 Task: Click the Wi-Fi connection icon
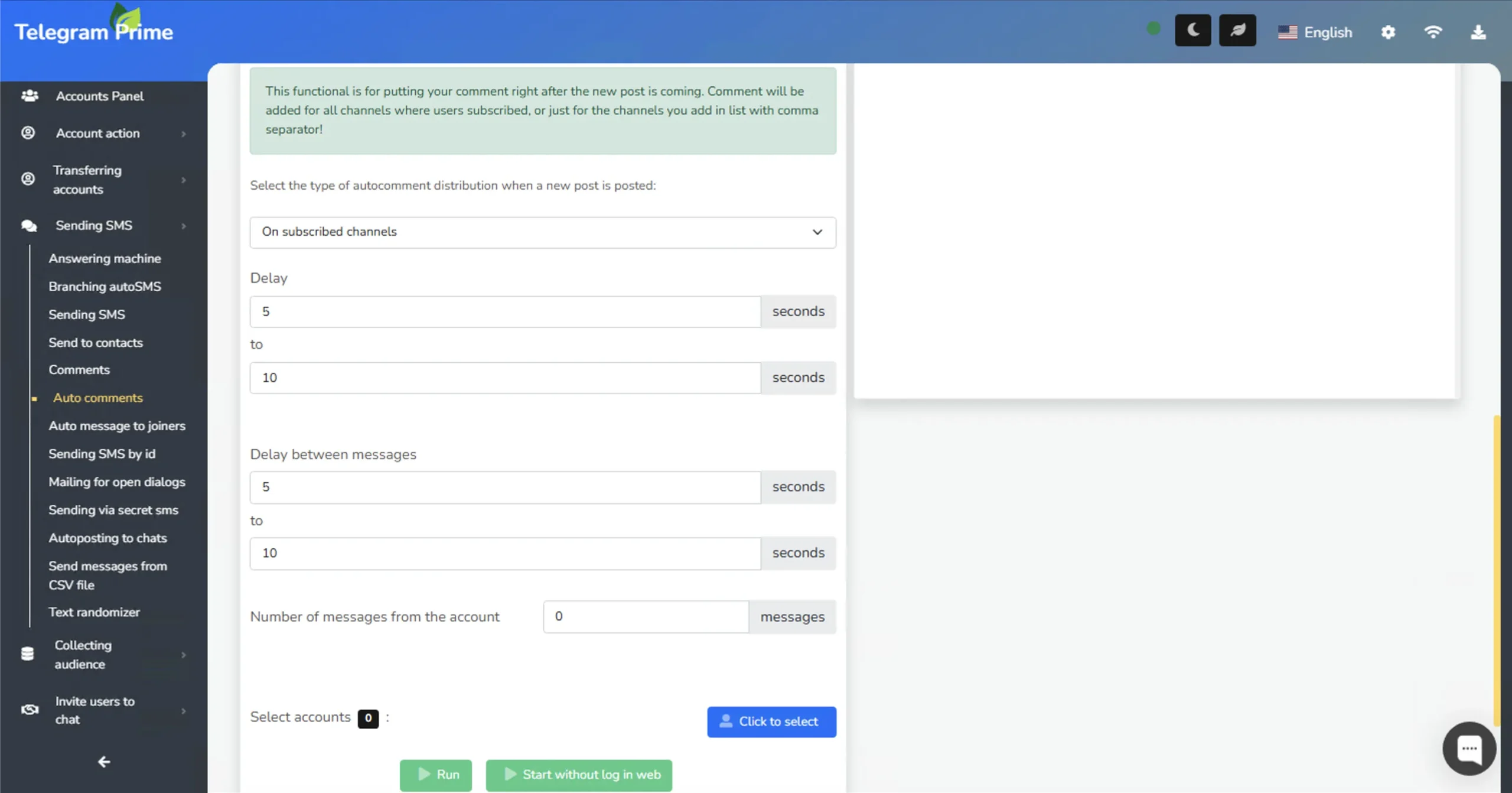click(x=1433, y=32)
